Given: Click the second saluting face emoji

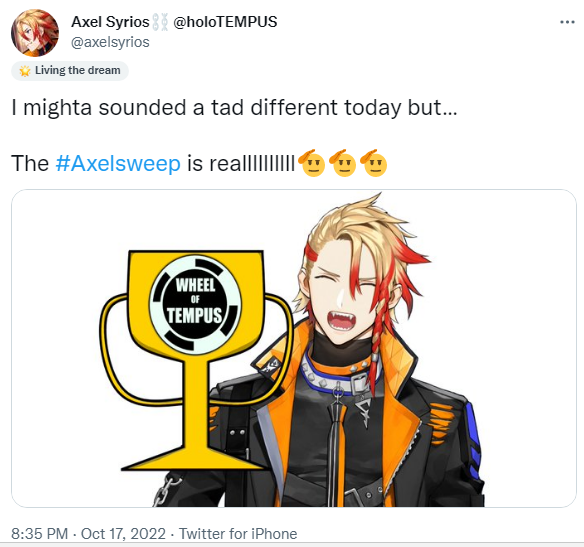Looking at the screenshot, I should (343, 163).
